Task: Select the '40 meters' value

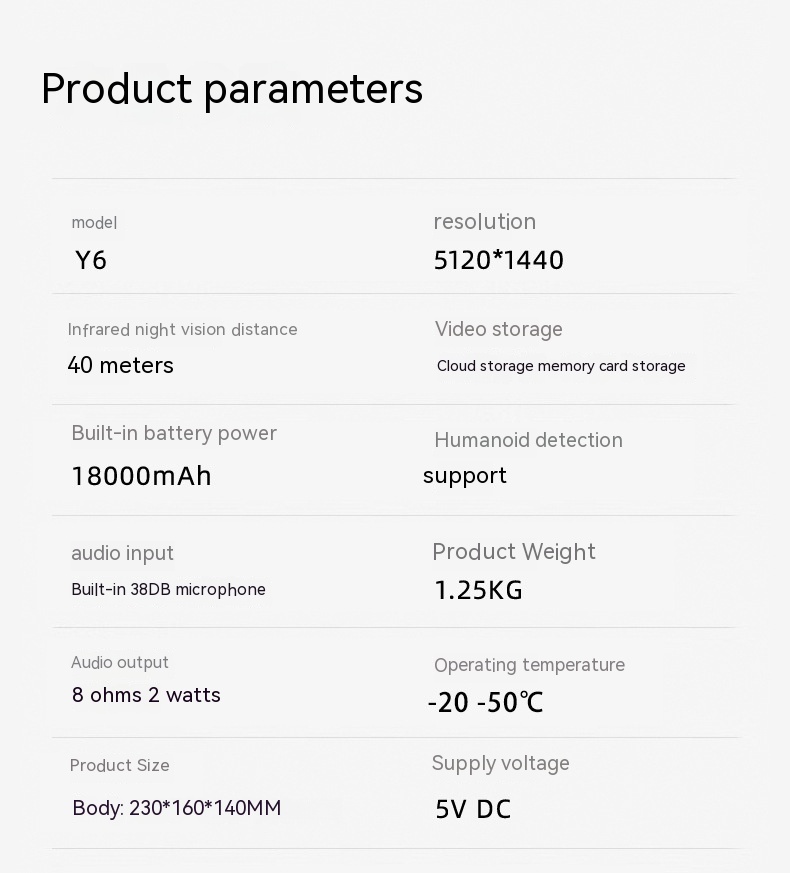Action: pos(120,366)
